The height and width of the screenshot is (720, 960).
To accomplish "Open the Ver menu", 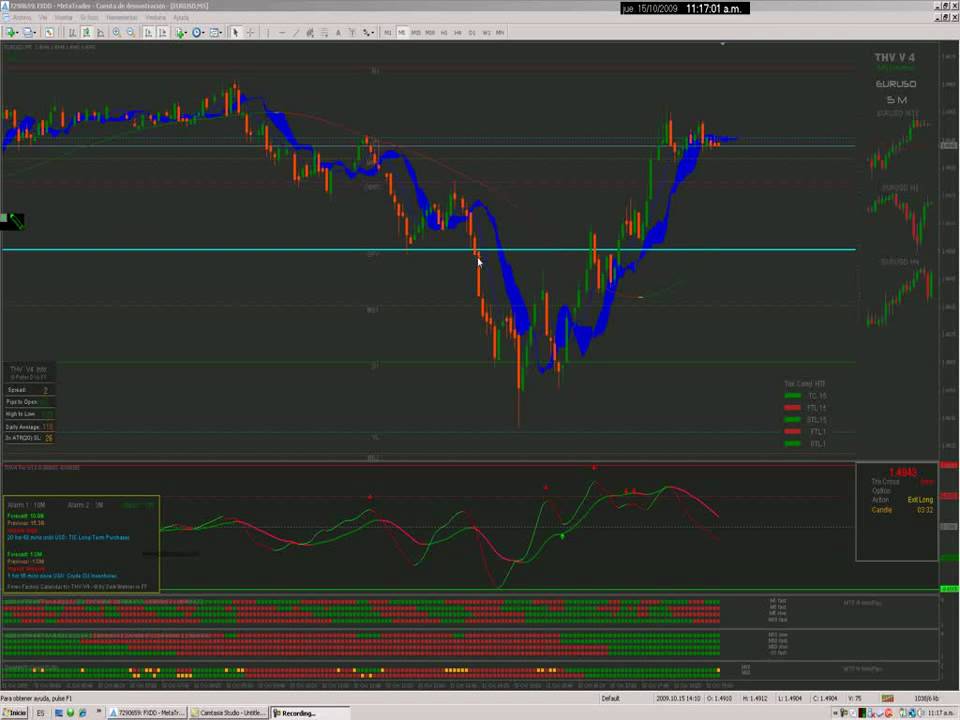I will point(43,17).
